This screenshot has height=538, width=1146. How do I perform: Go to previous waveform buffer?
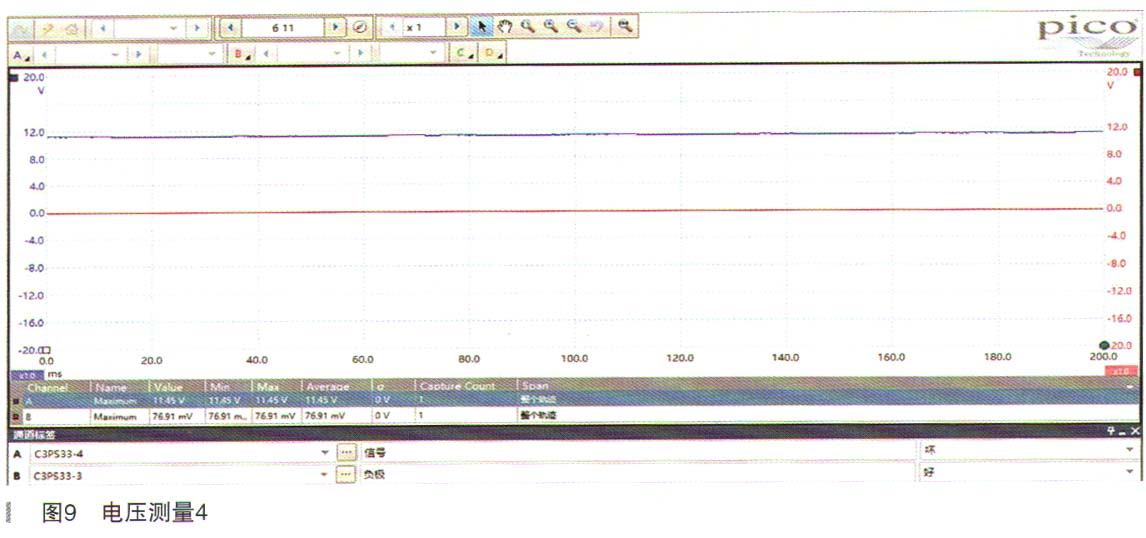(231, 28)
